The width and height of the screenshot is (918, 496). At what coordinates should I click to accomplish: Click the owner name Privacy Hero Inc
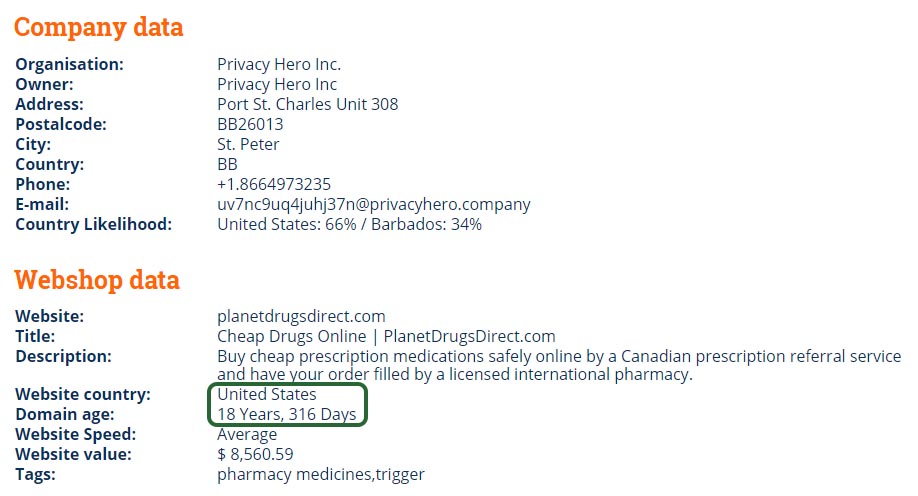pyautogui.click(x=277, y=84)
